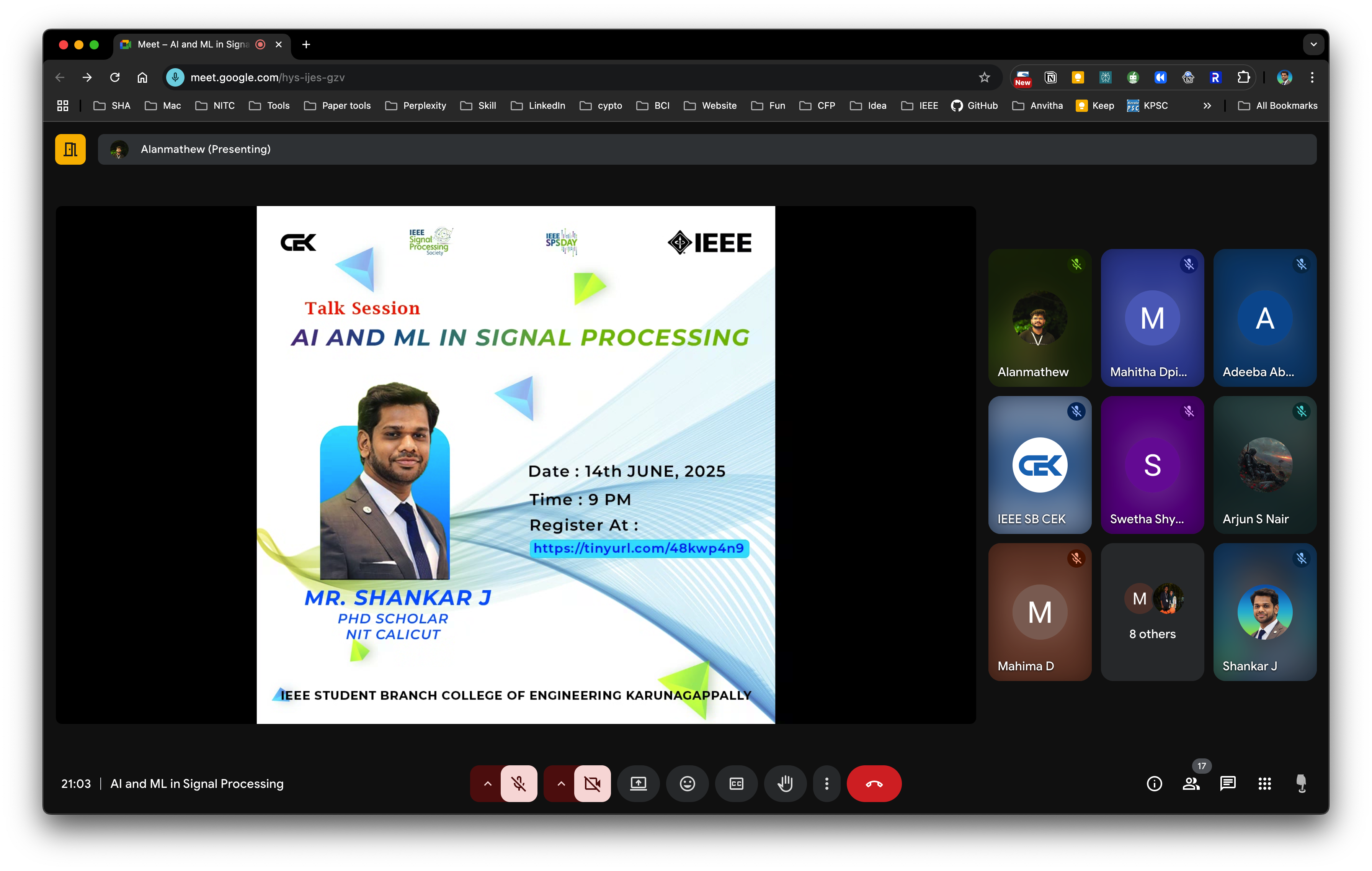Select the Shankar J participant tile

coord(1265,612)
